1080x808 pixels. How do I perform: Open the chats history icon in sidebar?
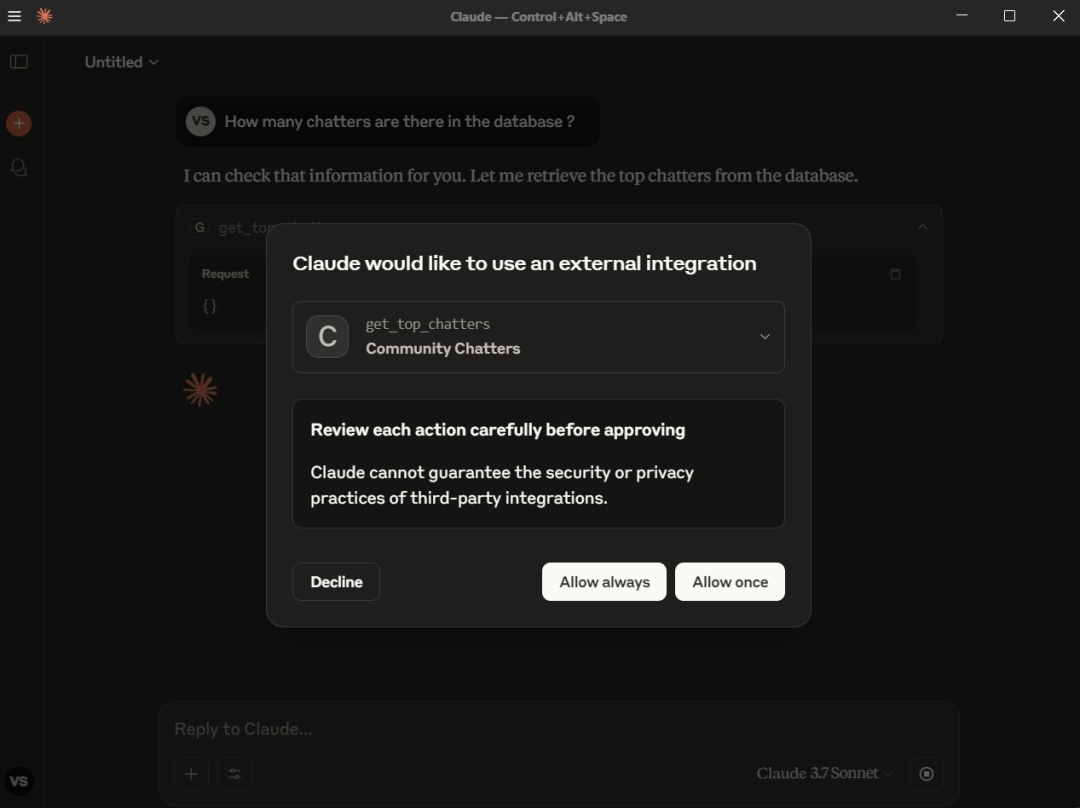(19, 168)
